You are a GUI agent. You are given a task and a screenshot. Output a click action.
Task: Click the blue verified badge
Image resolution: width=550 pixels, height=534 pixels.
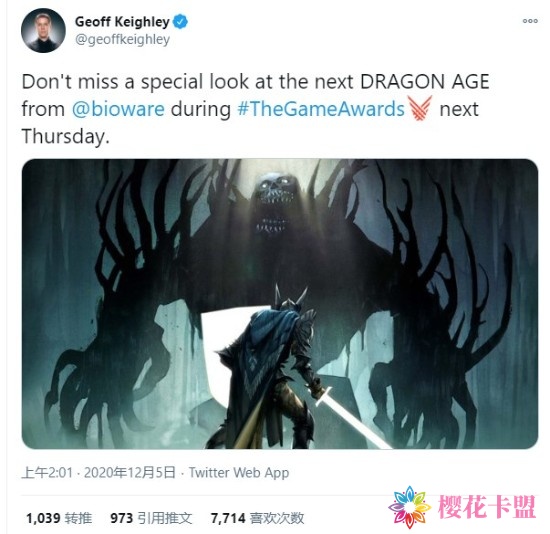(180, 22)
